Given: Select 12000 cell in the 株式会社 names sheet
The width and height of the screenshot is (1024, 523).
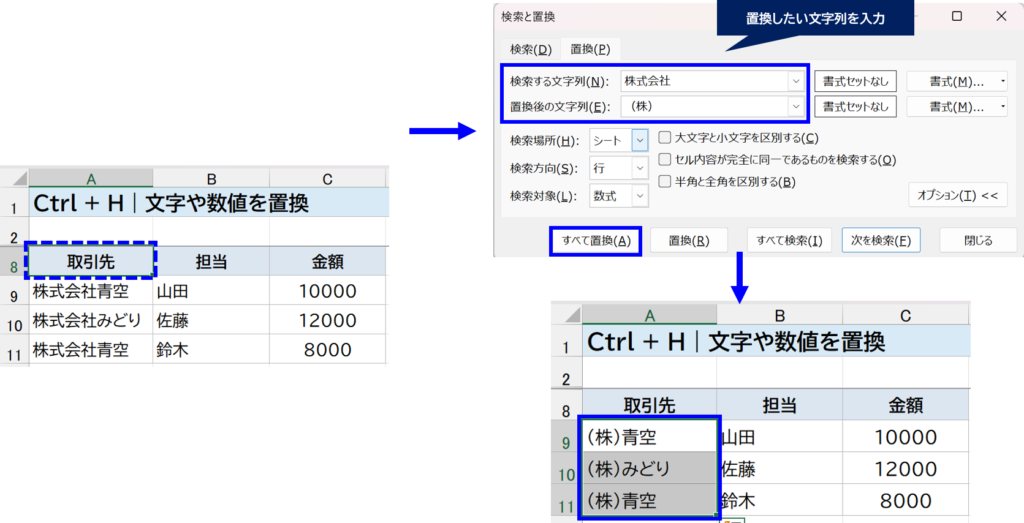Looking at the screenshot, I should (x=328, y=320).
